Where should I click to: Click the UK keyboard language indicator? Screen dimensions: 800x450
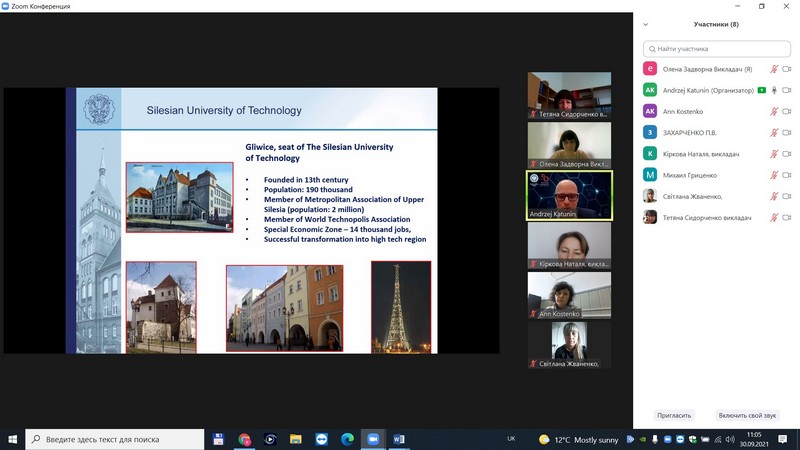512,438
